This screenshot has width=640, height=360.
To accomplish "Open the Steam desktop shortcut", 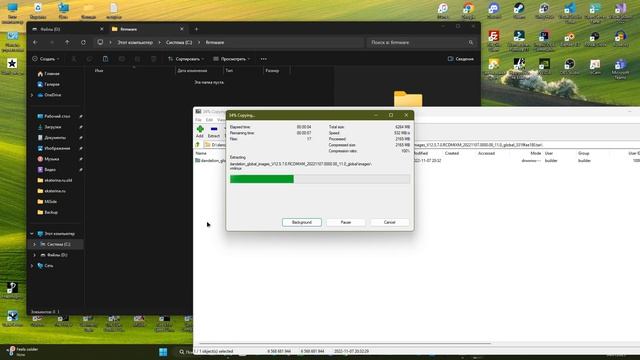I will 519,11.
